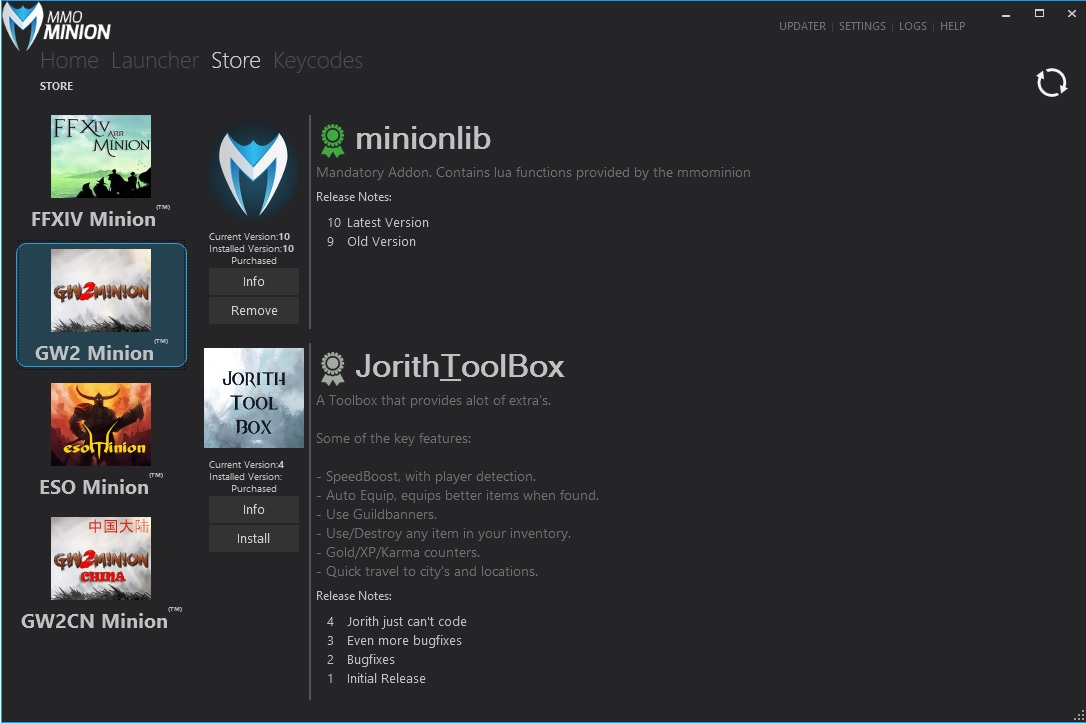View LOGS from the top bar

(912, 26)
